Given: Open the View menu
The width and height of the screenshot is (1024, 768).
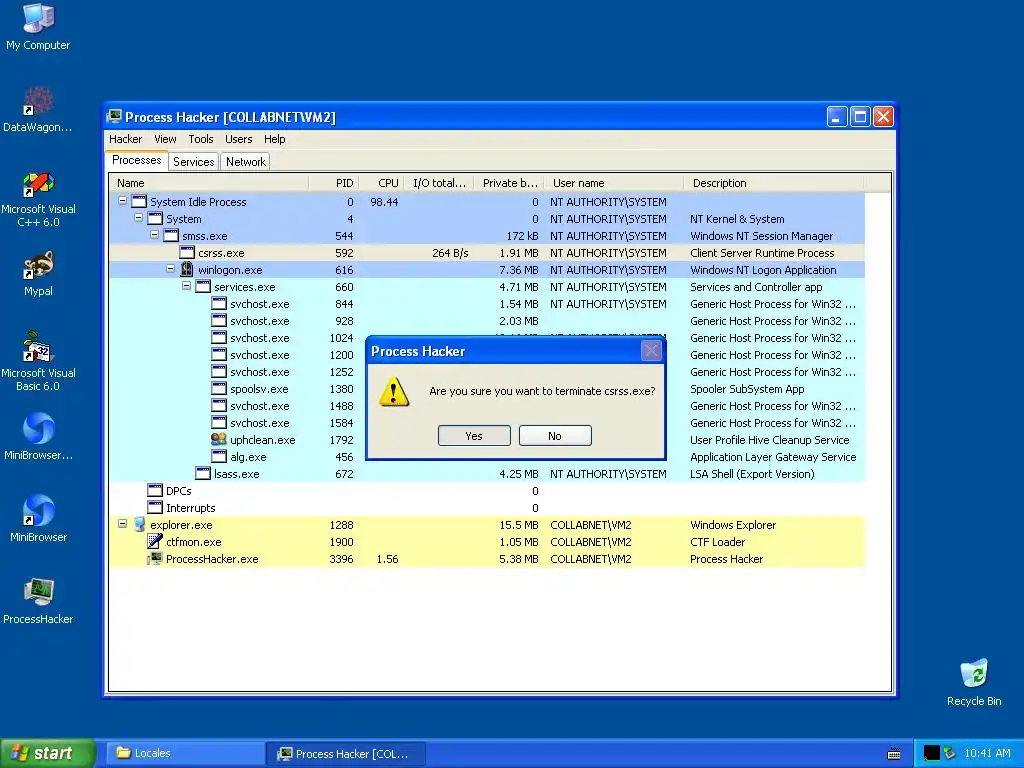Looking at the screenshot, I should click(x=165, y=139).
